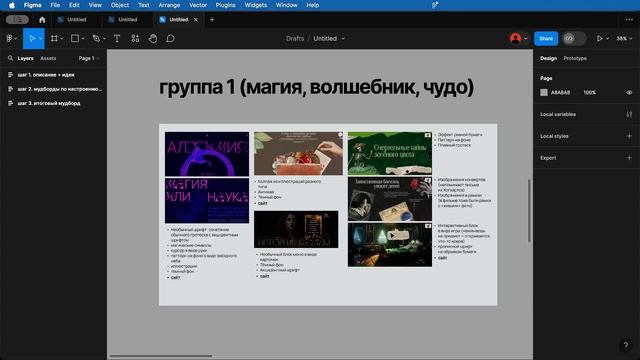This screenshot has height=360, width=640.
Task: Open the Apple menu
Action: pyautogui.click(x=12, y=5)
